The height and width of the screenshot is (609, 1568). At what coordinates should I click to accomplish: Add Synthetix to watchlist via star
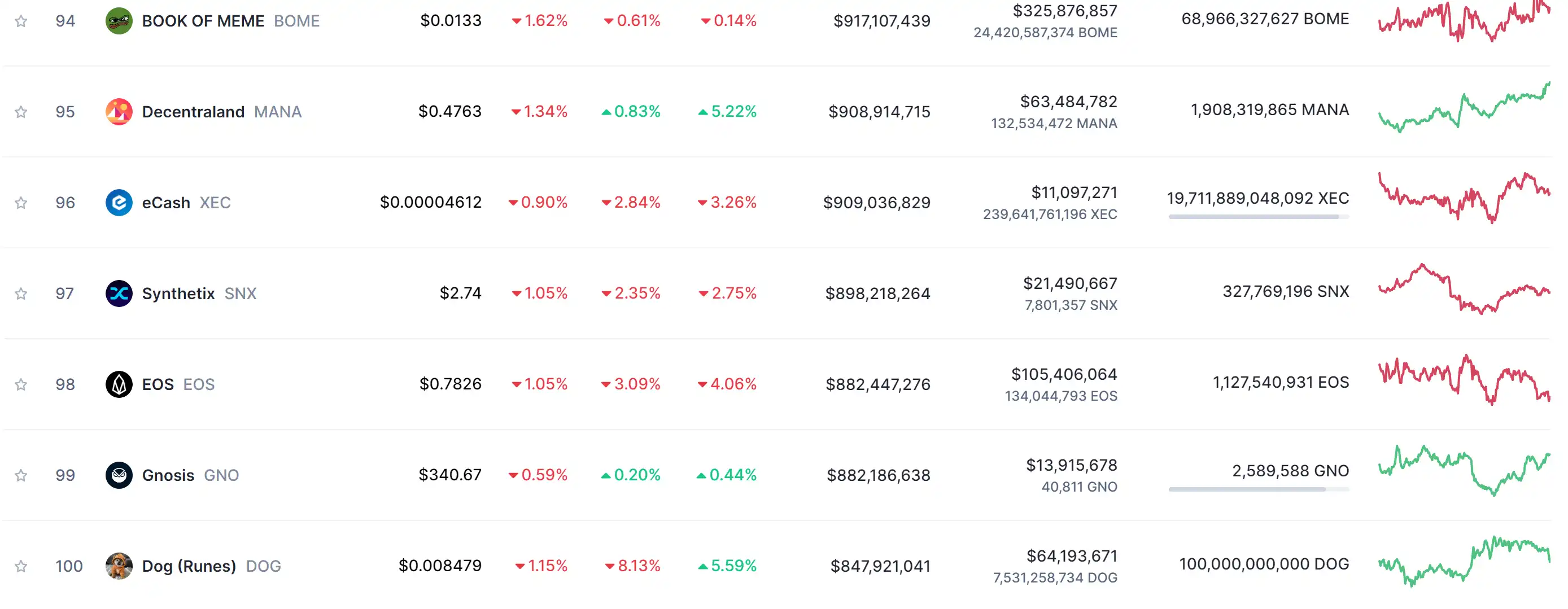tap(21, 294)
